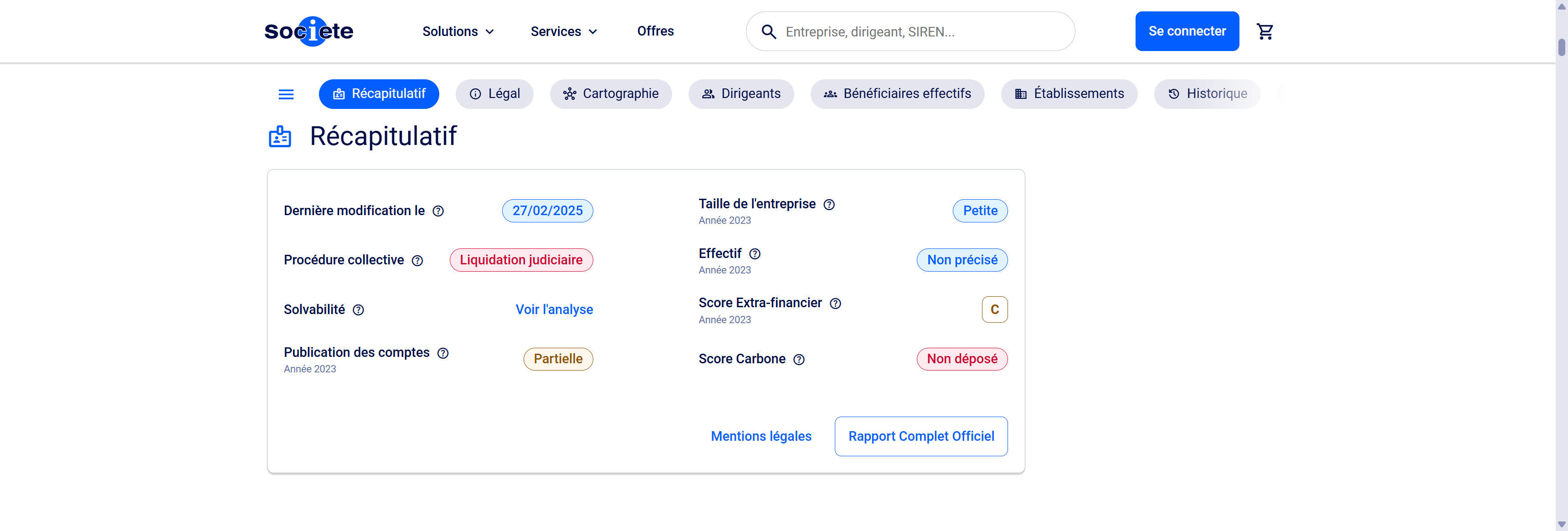Follow the Voir l'analyse link
This screenshot has width=1568, height=531.
(x=554, y=309)
